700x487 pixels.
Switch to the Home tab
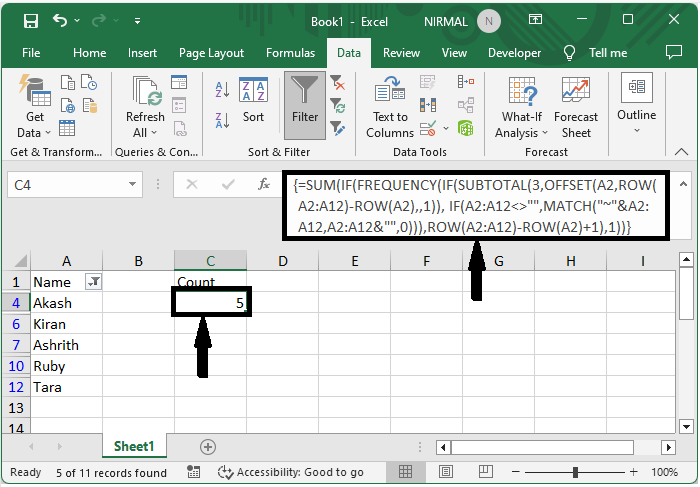click(89, 53)
